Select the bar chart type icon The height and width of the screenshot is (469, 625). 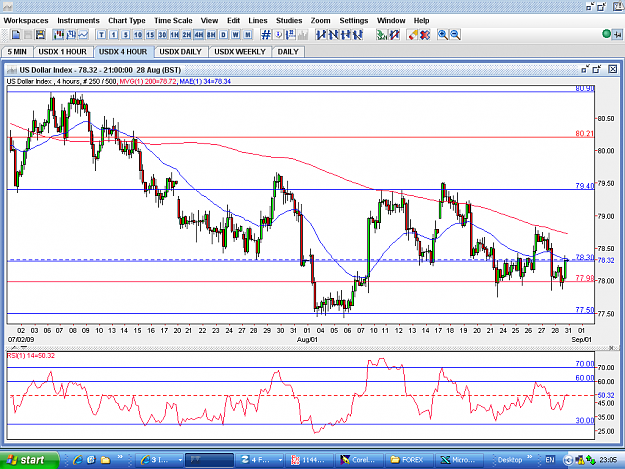[x=71, y=35]
